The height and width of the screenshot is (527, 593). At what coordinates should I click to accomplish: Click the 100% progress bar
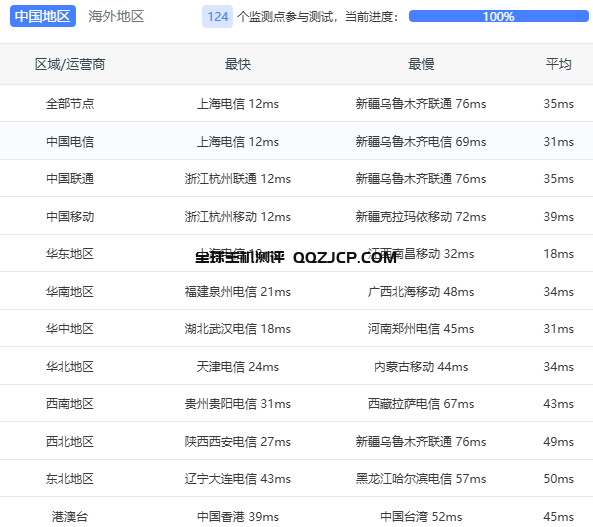coord(498,16)
